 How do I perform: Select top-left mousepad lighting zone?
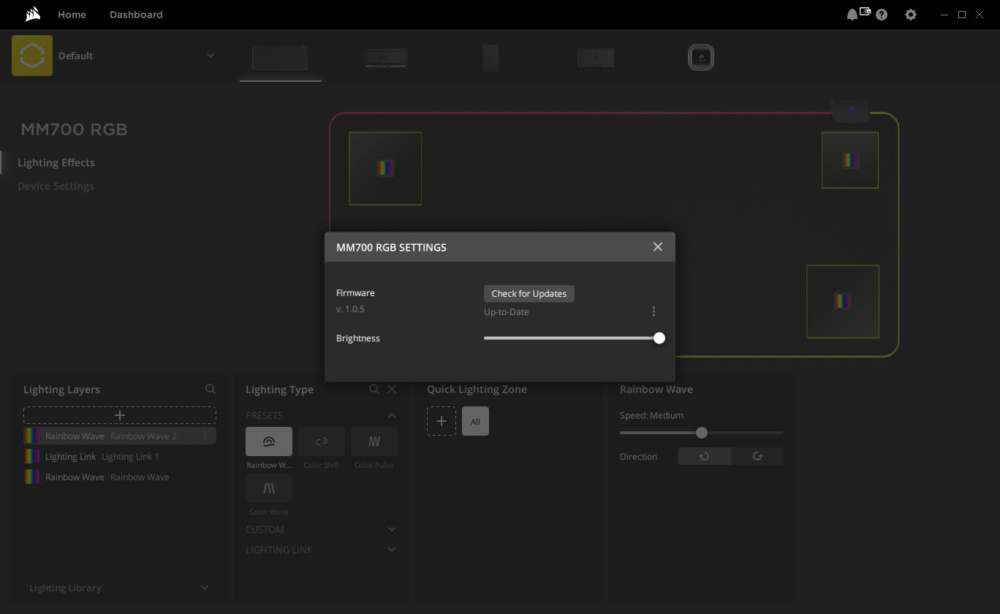pos(385,168)
